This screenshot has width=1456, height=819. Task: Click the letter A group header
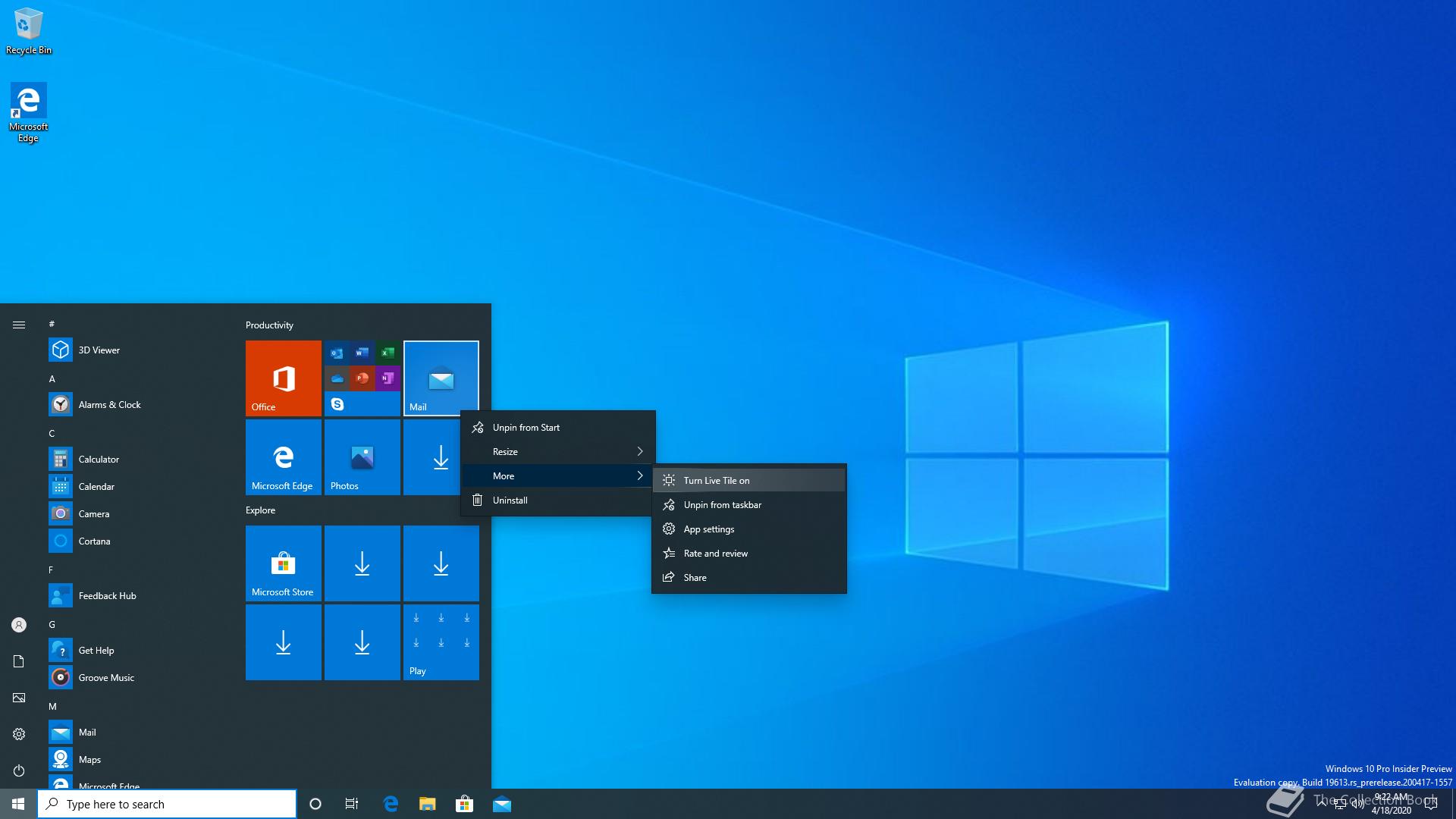[52, 378]
